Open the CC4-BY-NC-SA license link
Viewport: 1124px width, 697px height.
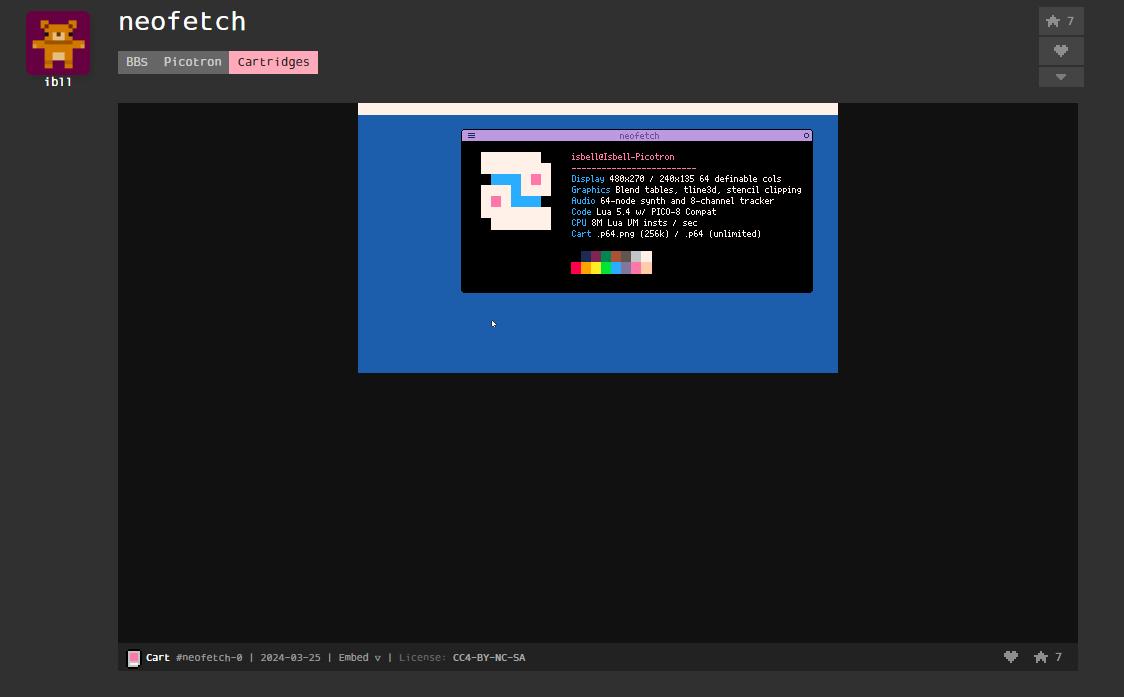[489, 658]
